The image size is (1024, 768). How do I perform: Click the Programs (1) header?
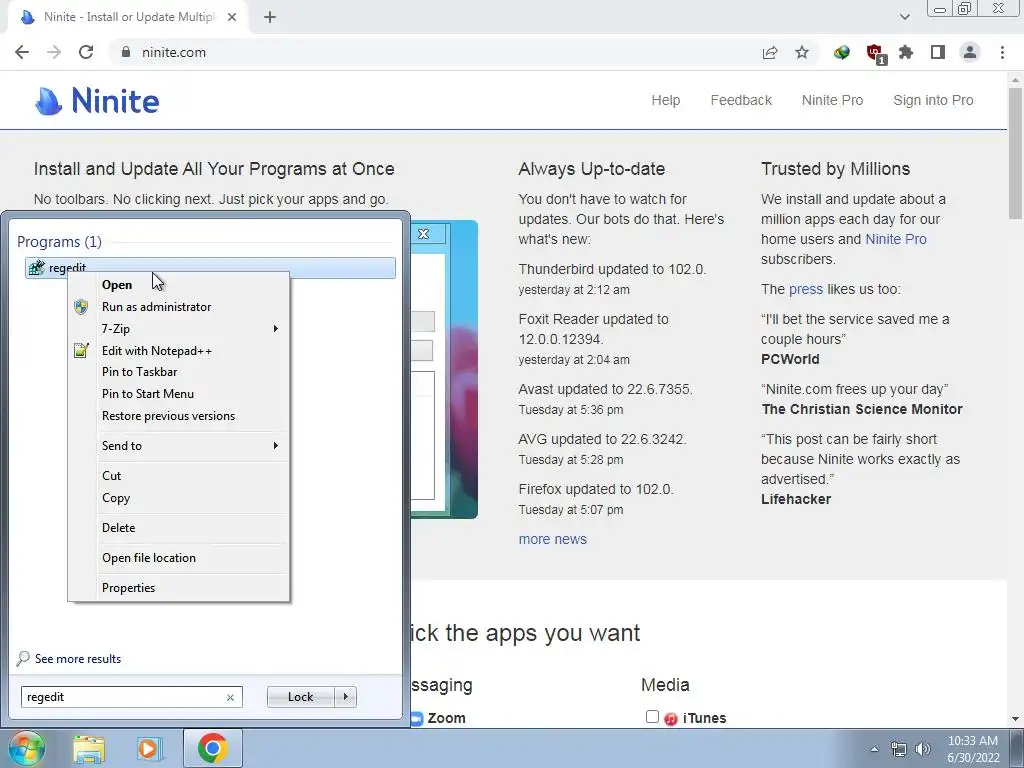click(59, 242)
